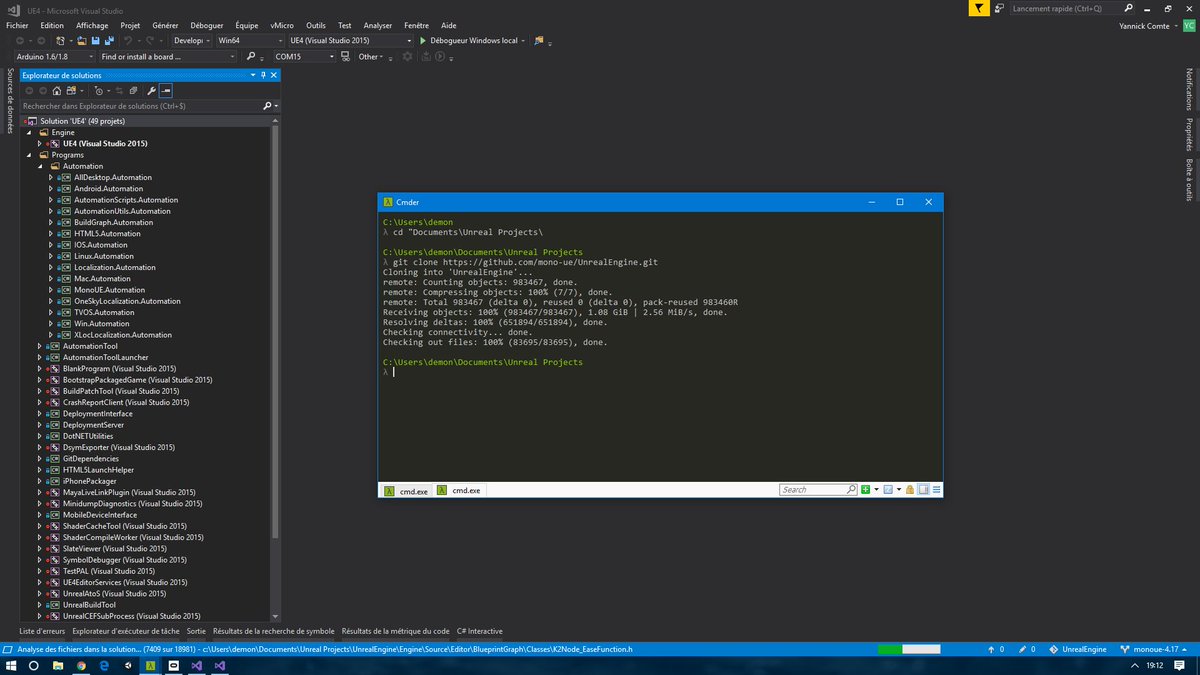
Task: Click green new console plus icon in Cmder
Action: point(865,490)
